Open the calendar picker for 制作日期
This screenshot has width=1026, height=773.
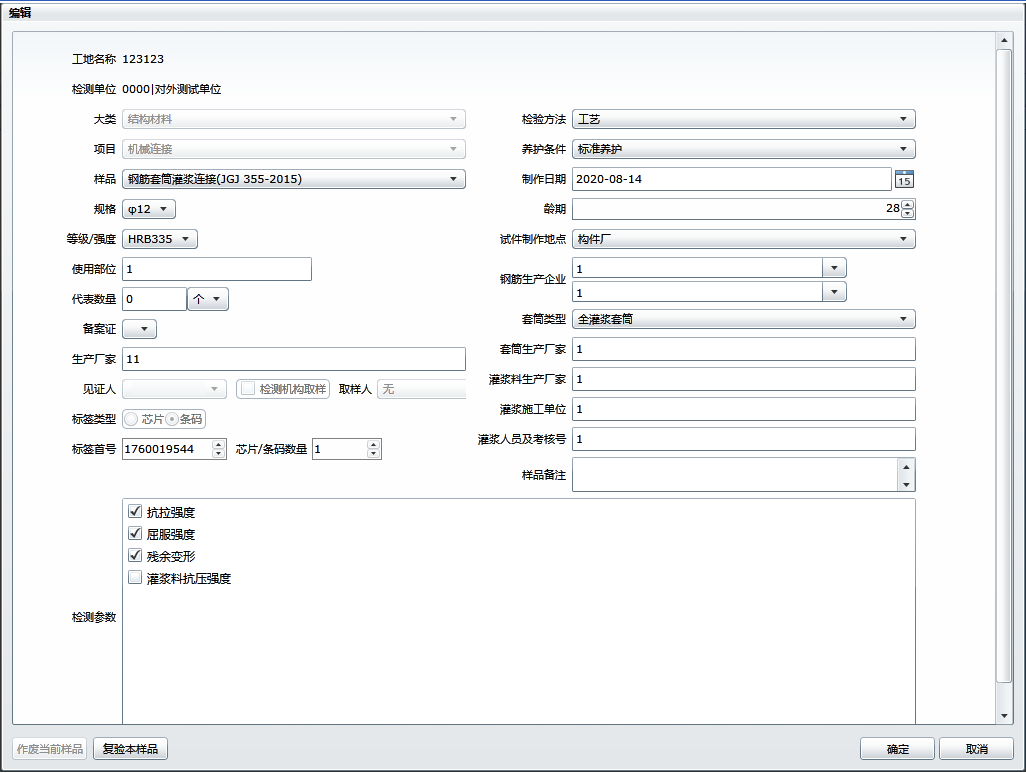coord(904,179)
